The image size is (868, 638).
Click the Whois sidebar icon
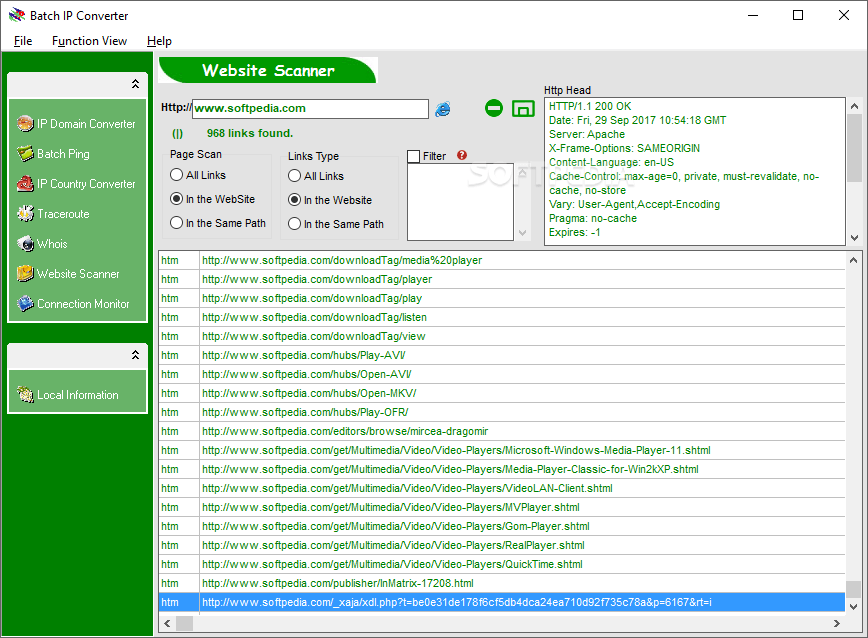pos(25,243)
